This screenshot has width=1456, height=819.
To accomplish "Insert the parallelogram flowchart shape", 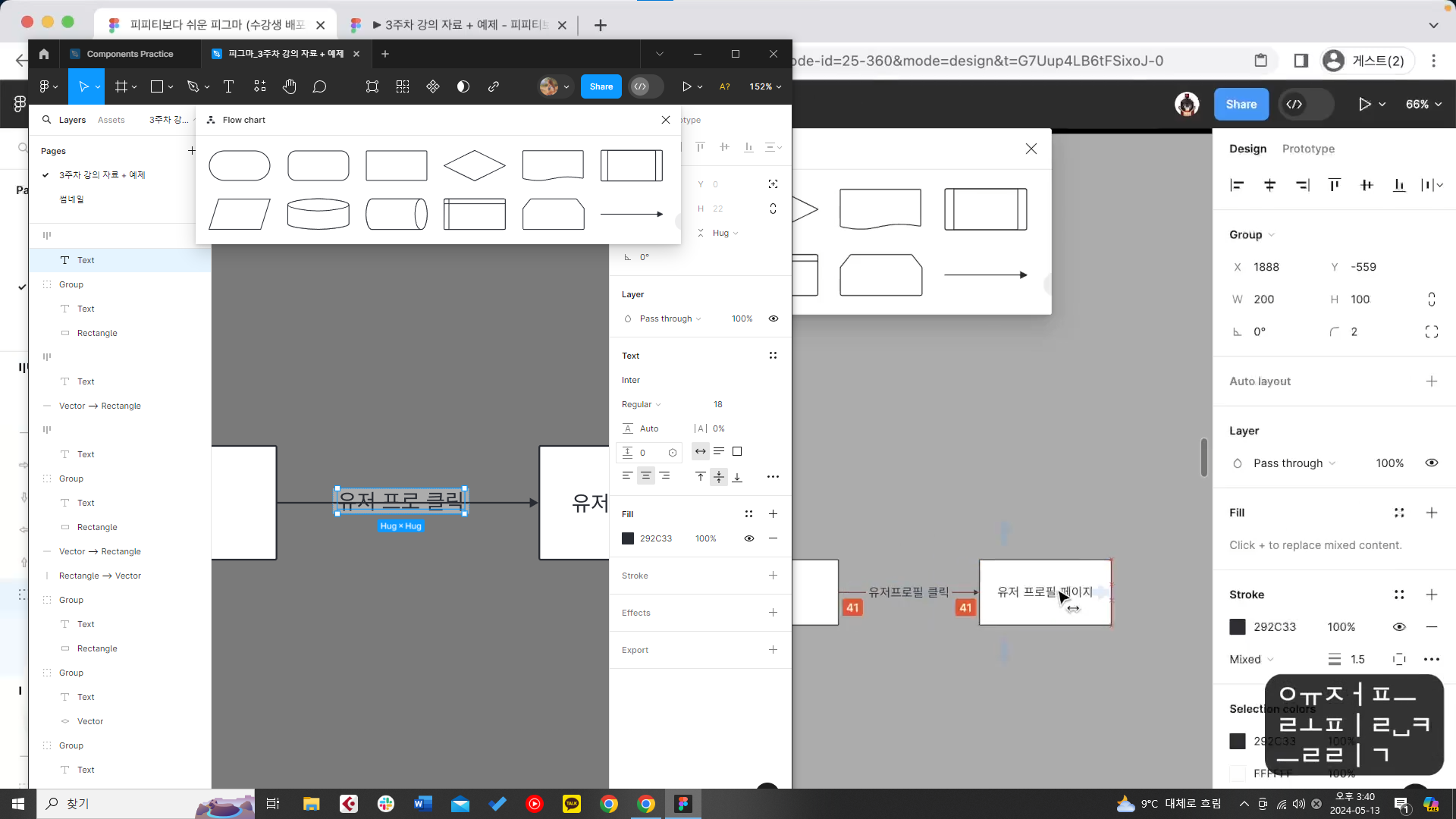I will point(240,214).
